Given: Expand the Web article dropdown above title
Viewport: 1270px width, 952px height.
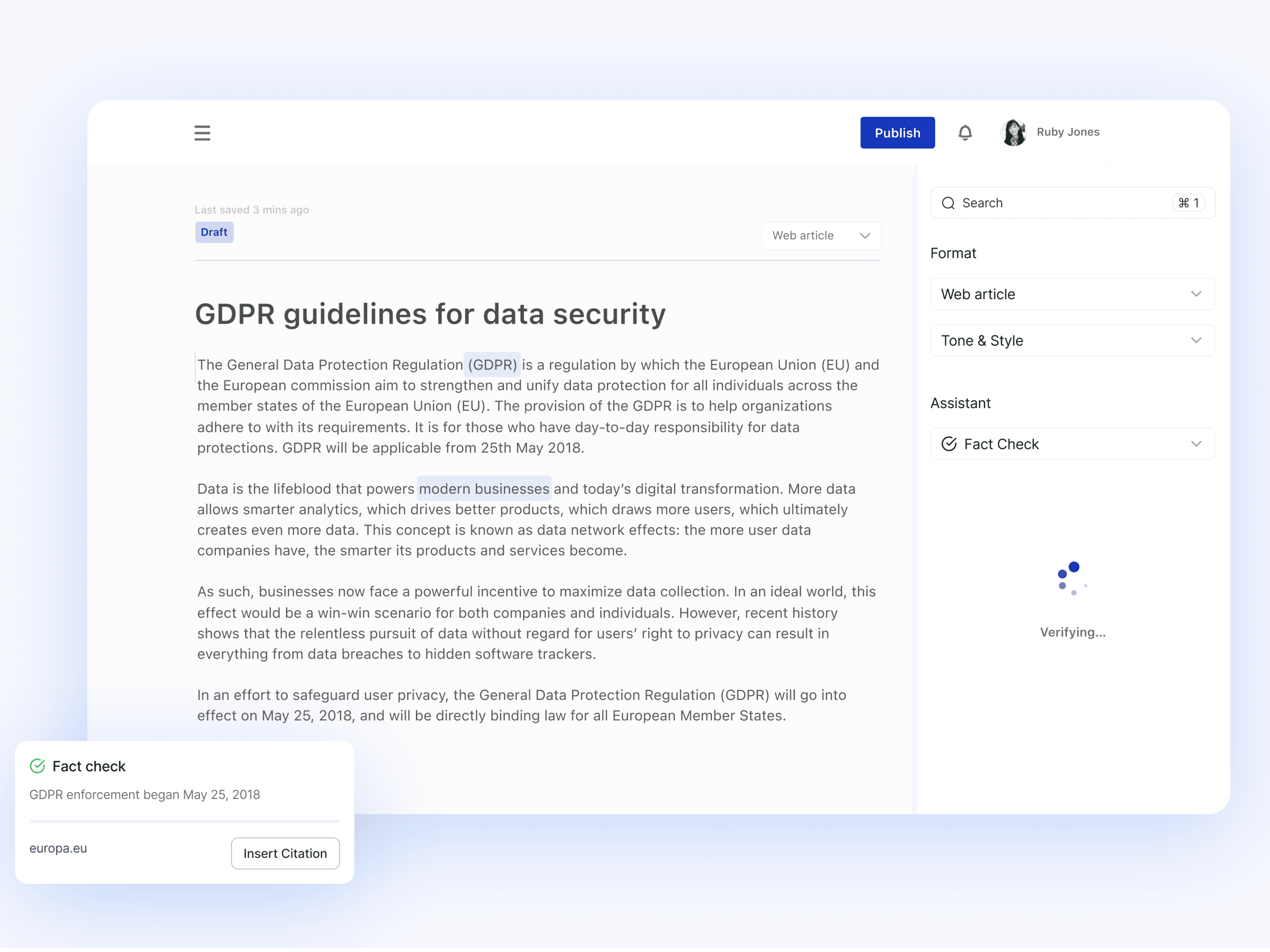Looking at the screenshot, I should pyautogui.click(x=820, y=236).
